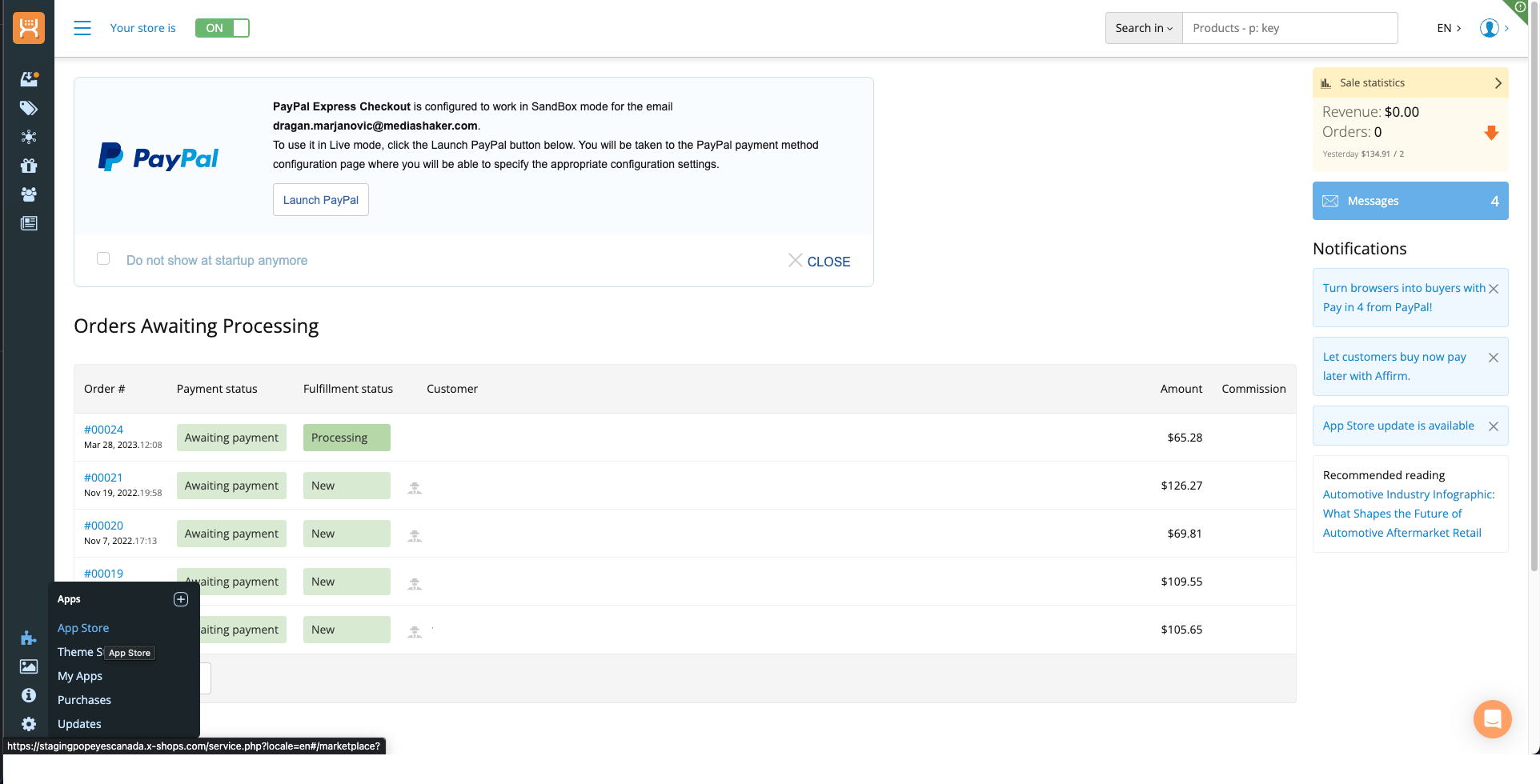Click the Orders Awaiting Processing heading
Viewport: 1540px width, 784px height.
[196, 326]
